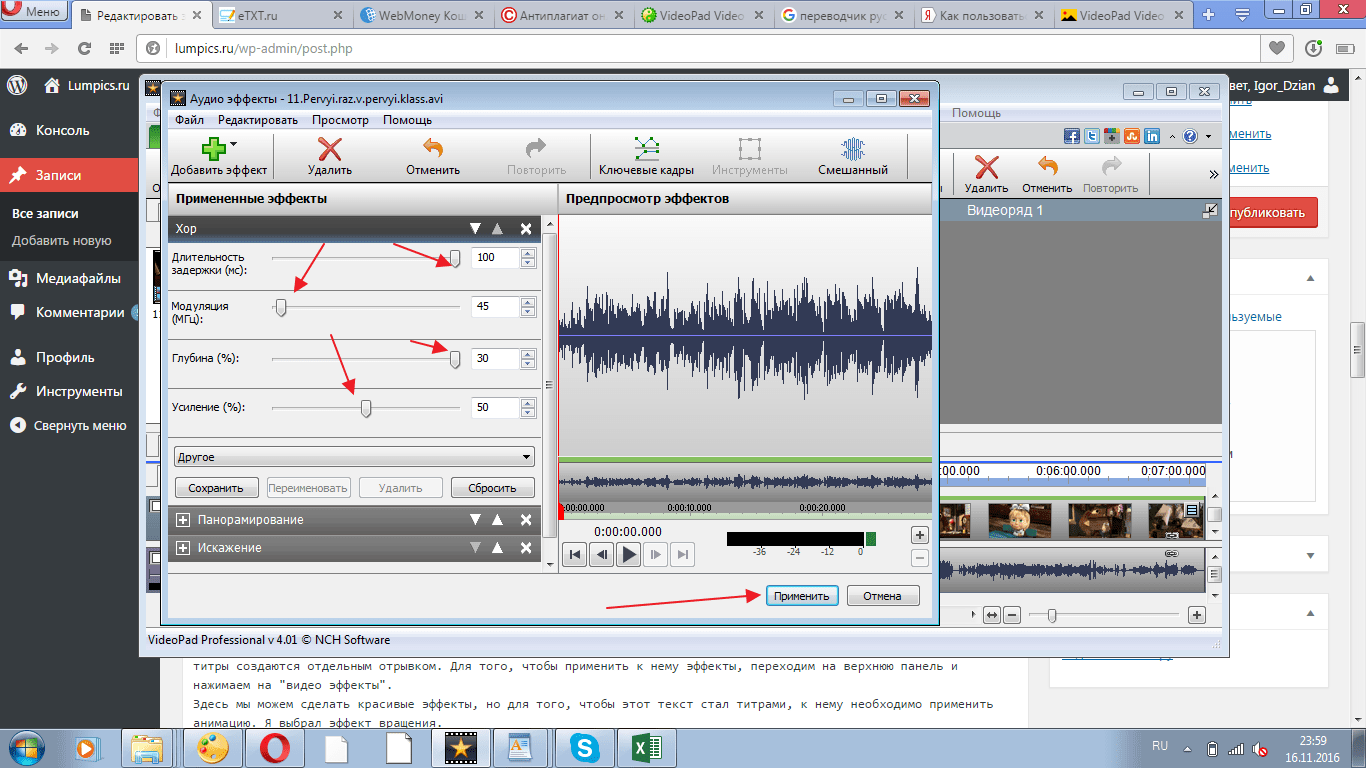Expand the Искажение effect

[183, 548]
